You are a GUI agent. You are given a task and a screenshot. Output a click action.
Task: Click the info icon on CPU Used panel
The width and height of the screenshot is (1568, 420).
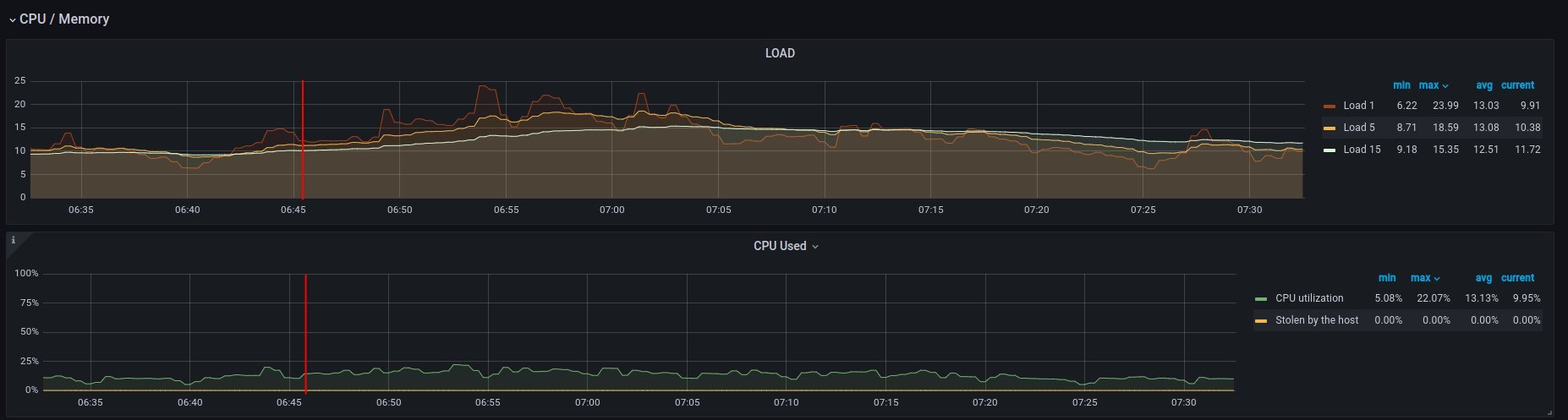(13, 241)
